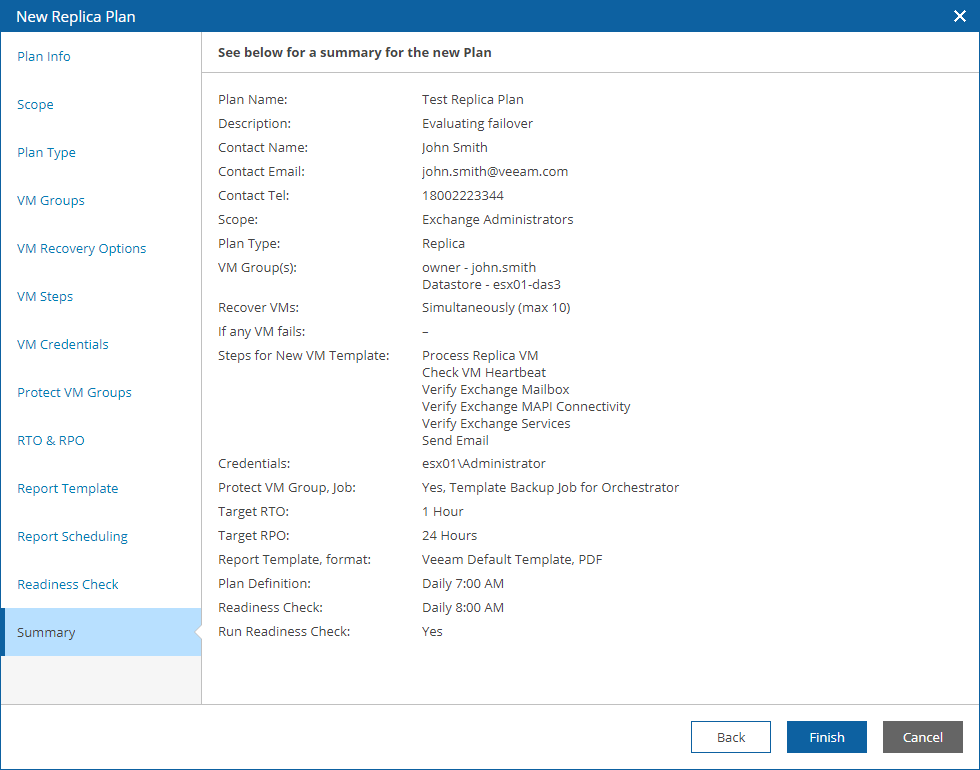Click the 'Protect VM Group, Job:' label
This screenshot has height=770, width=980.
(287, 488)
